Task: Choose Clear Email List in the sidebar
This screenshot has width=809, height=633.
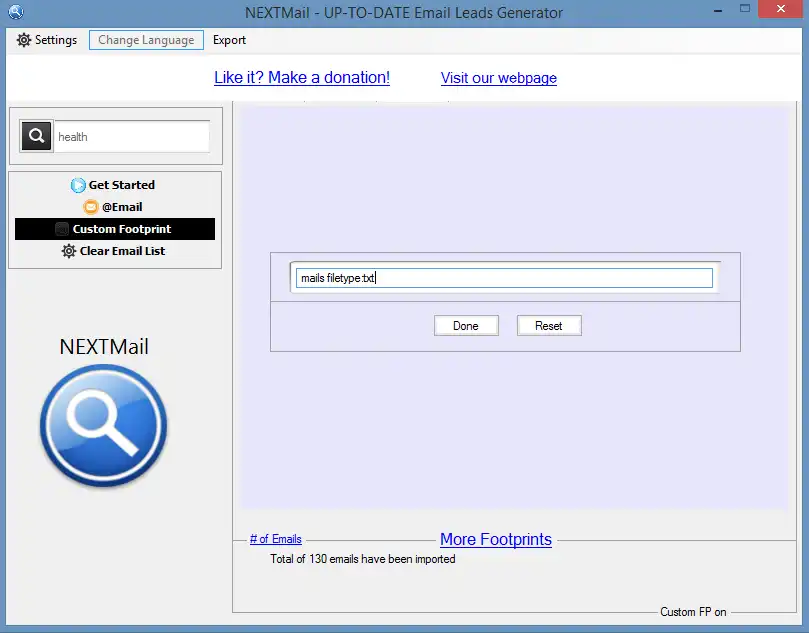Action: coord(115,251)
